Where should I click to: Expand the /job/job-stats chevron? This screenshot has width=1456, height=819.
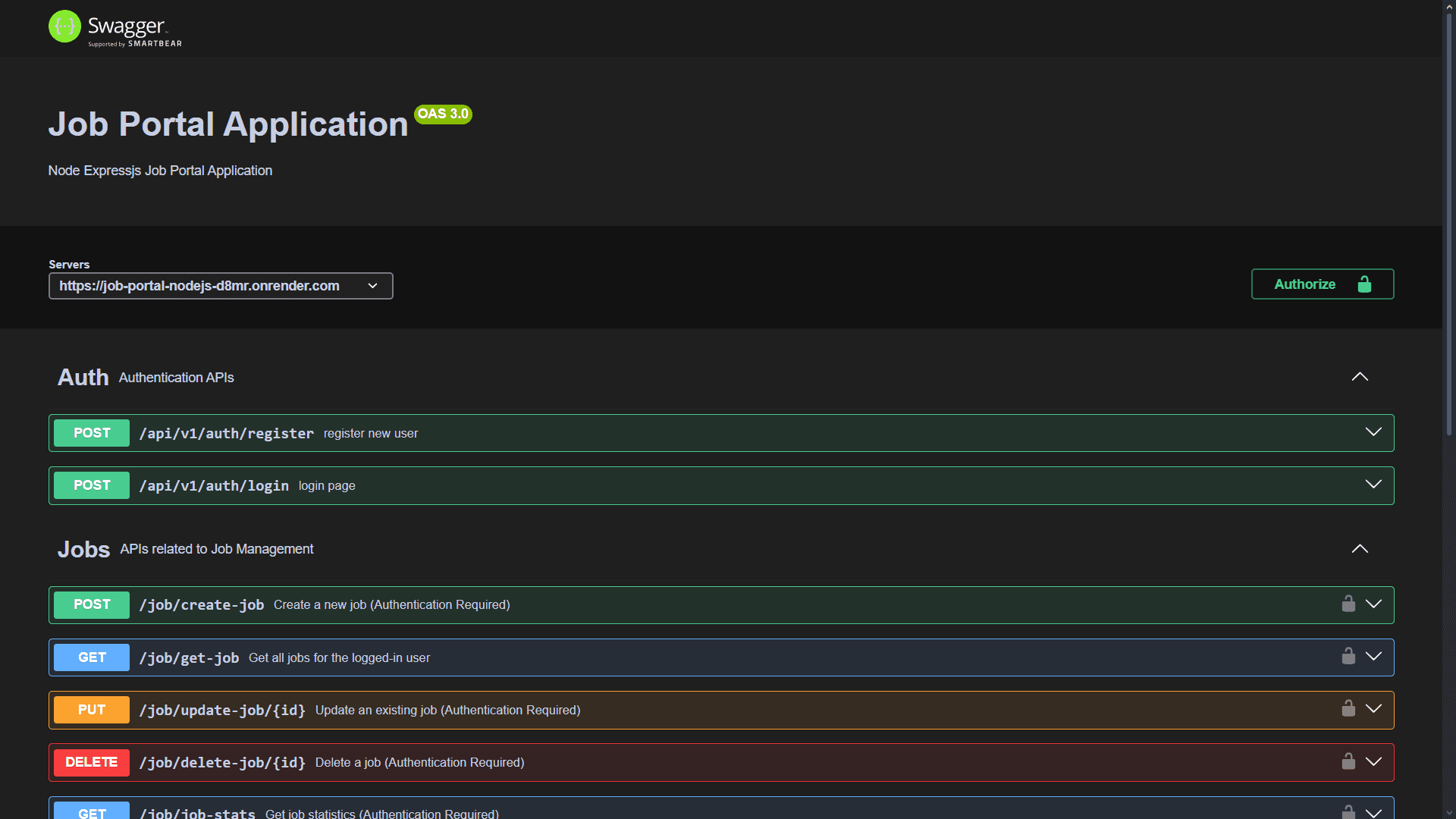click(1373, 813)
